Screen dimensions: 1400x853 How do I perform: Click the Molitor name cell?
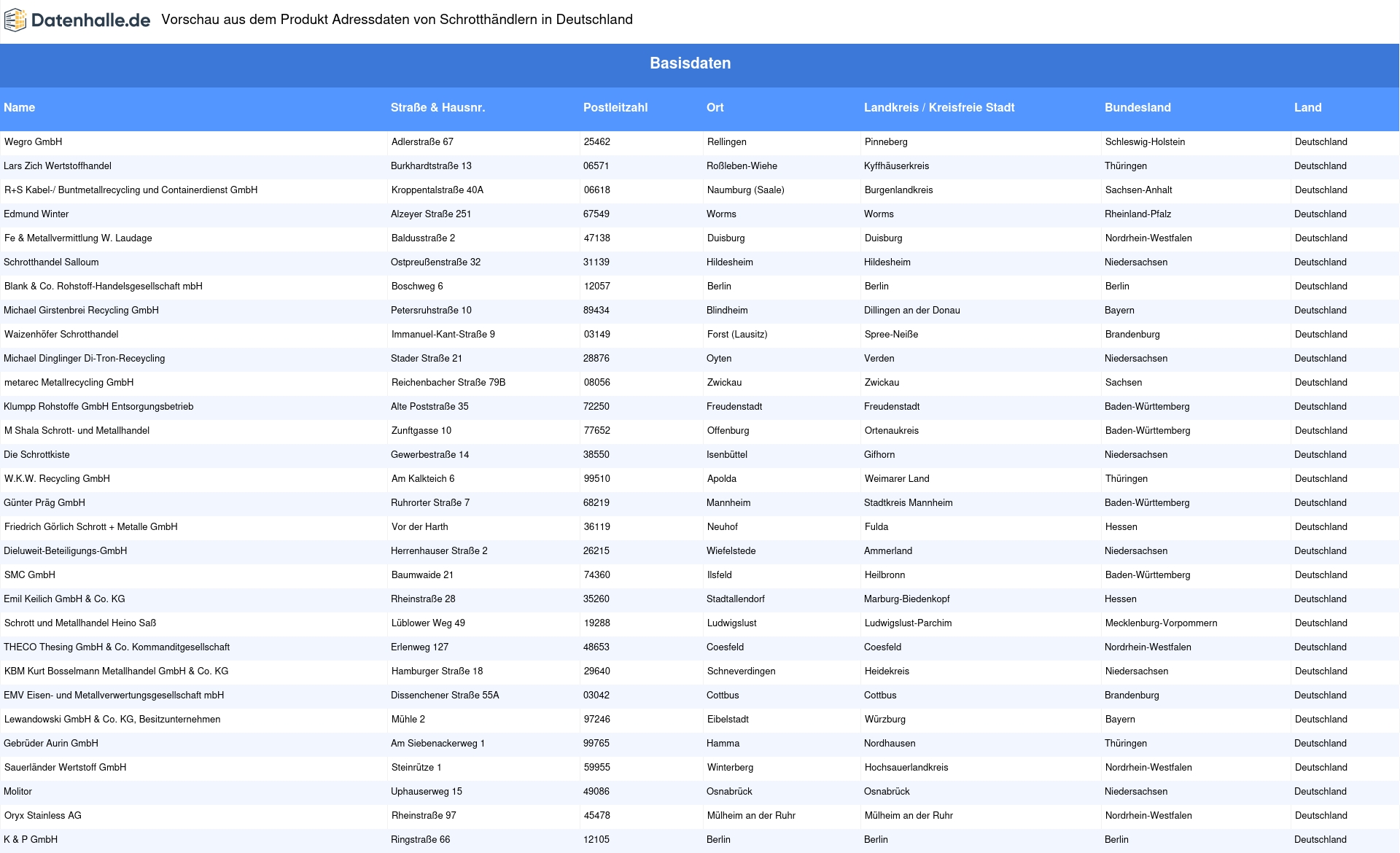click(18, 792)
